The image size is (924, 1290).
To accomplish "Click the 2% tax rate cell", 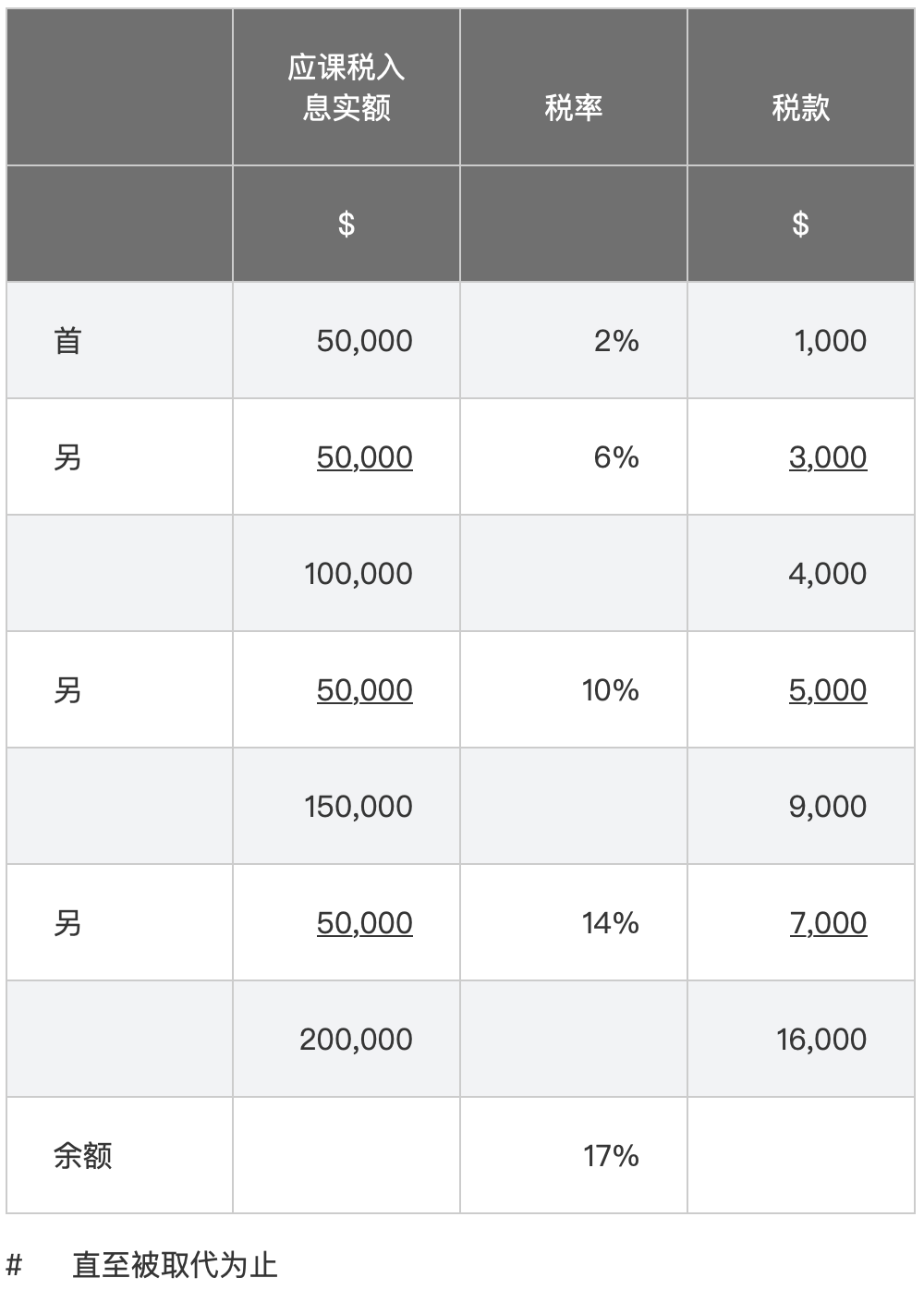I will pos(574,340).
